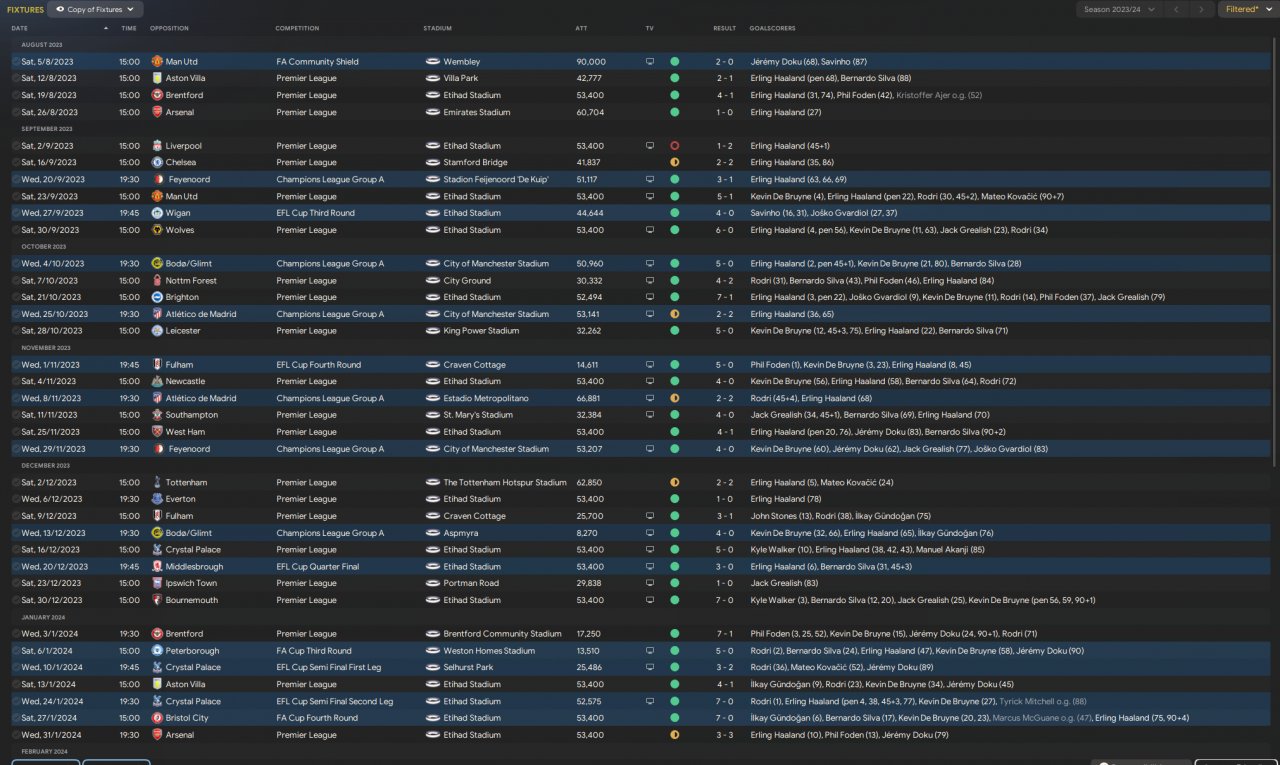Tick the selection circle for Sat, 4/11/2023
The height and width of the screenshot is (765, 1280).
pyautogui.click(x=16, y=381)
